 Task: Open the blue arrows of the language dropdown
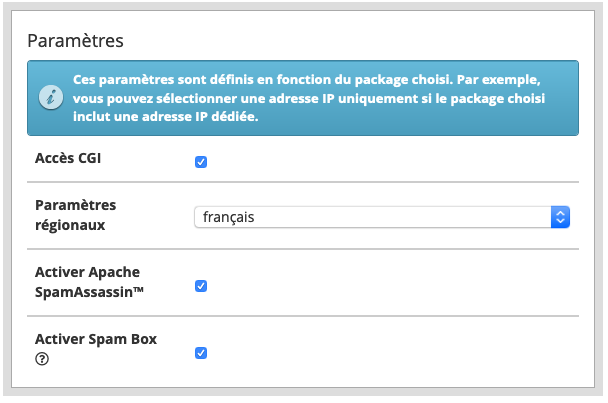[560, 217]
